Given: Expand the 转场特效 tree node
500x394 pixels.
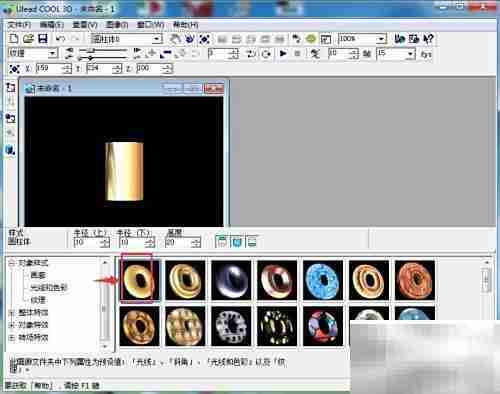Looking at the screenshot, I should (x=12, y=338).
